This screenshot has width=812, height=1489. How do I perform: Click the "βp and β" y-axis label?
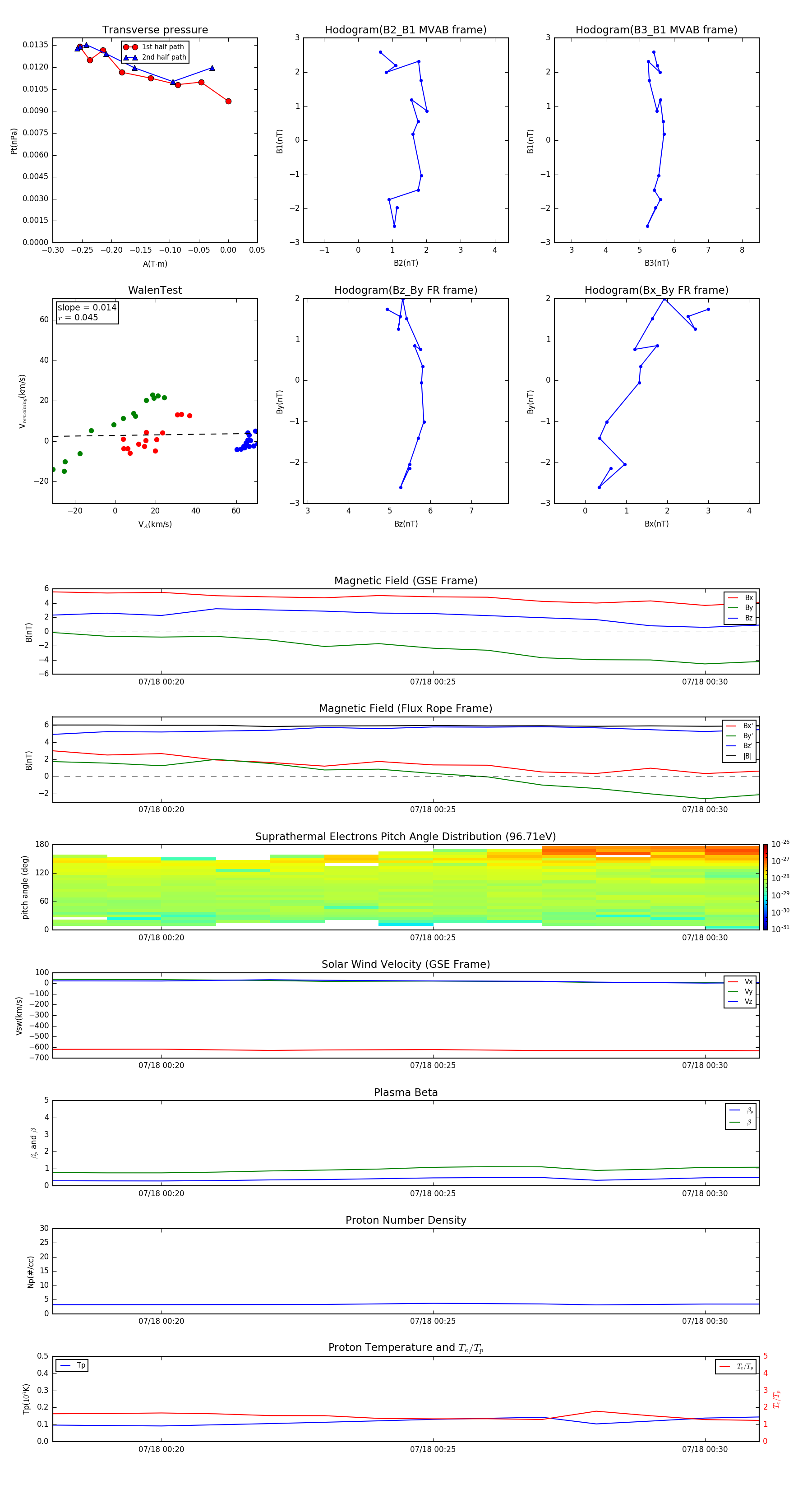(x=33, y=1143)
